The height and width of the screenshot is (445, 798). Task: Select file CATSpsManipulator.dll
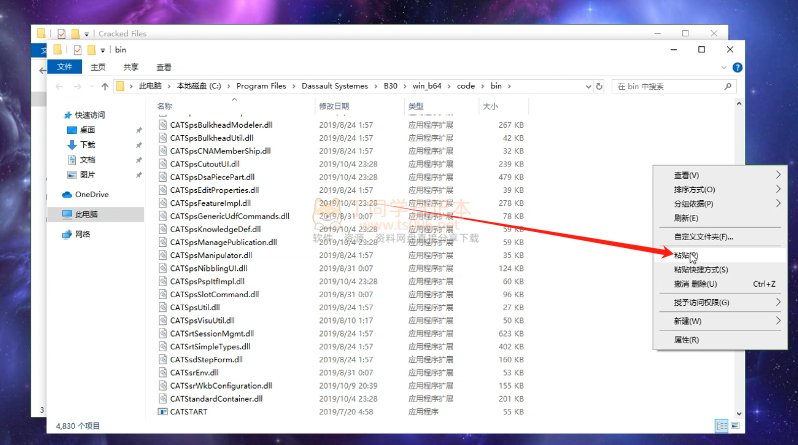point(211,255)
